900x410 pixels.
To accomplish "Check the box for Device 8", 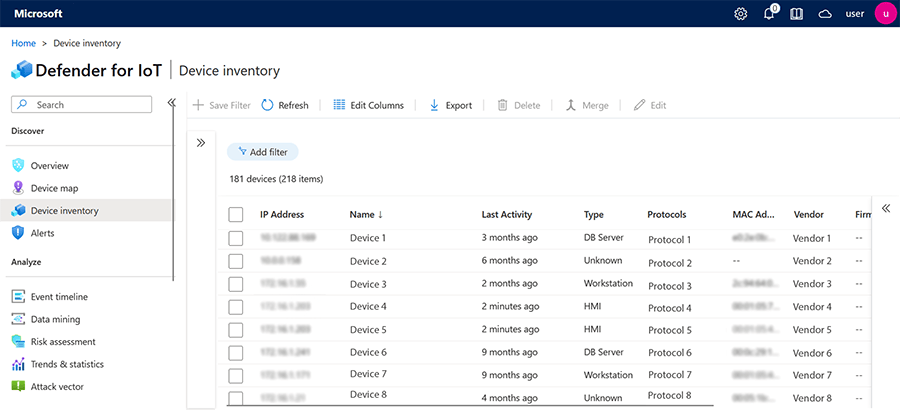I will coord(236,398).
